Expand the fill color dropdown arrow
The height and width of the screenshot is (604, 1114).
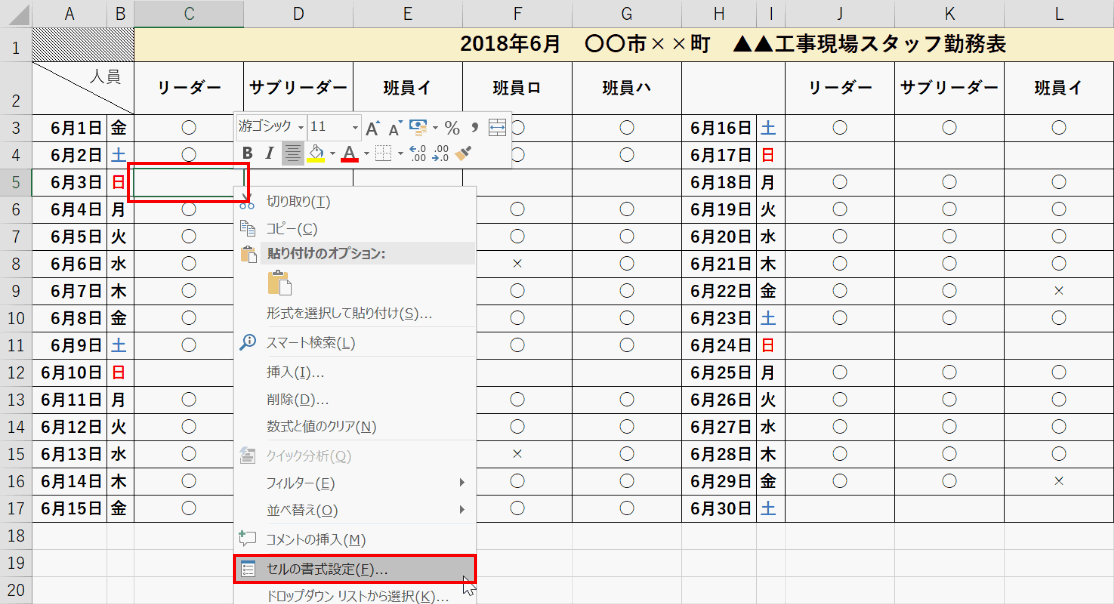332,153
